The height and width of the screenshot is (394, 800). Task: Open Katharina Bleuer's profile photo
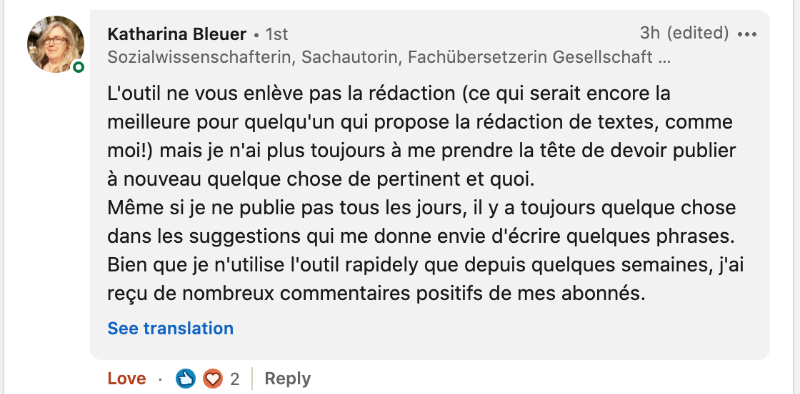click(x=56, y=44)
